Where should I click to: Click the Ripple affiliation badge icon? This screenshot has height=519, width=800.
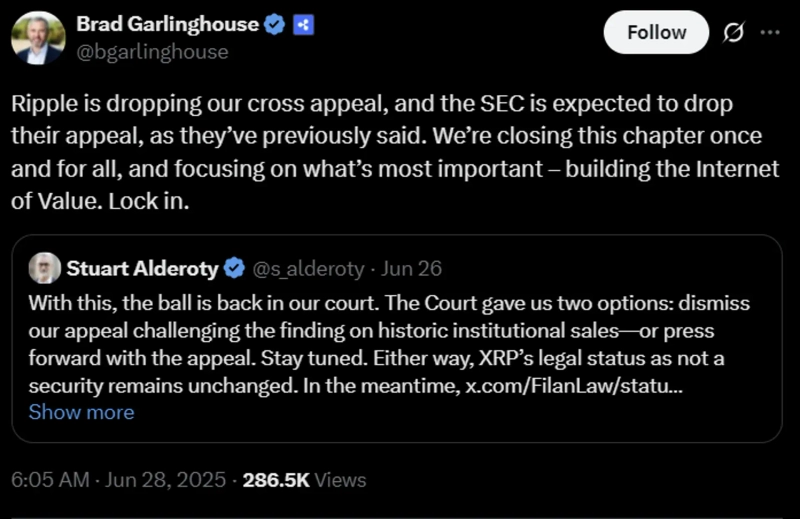(303, 25)
